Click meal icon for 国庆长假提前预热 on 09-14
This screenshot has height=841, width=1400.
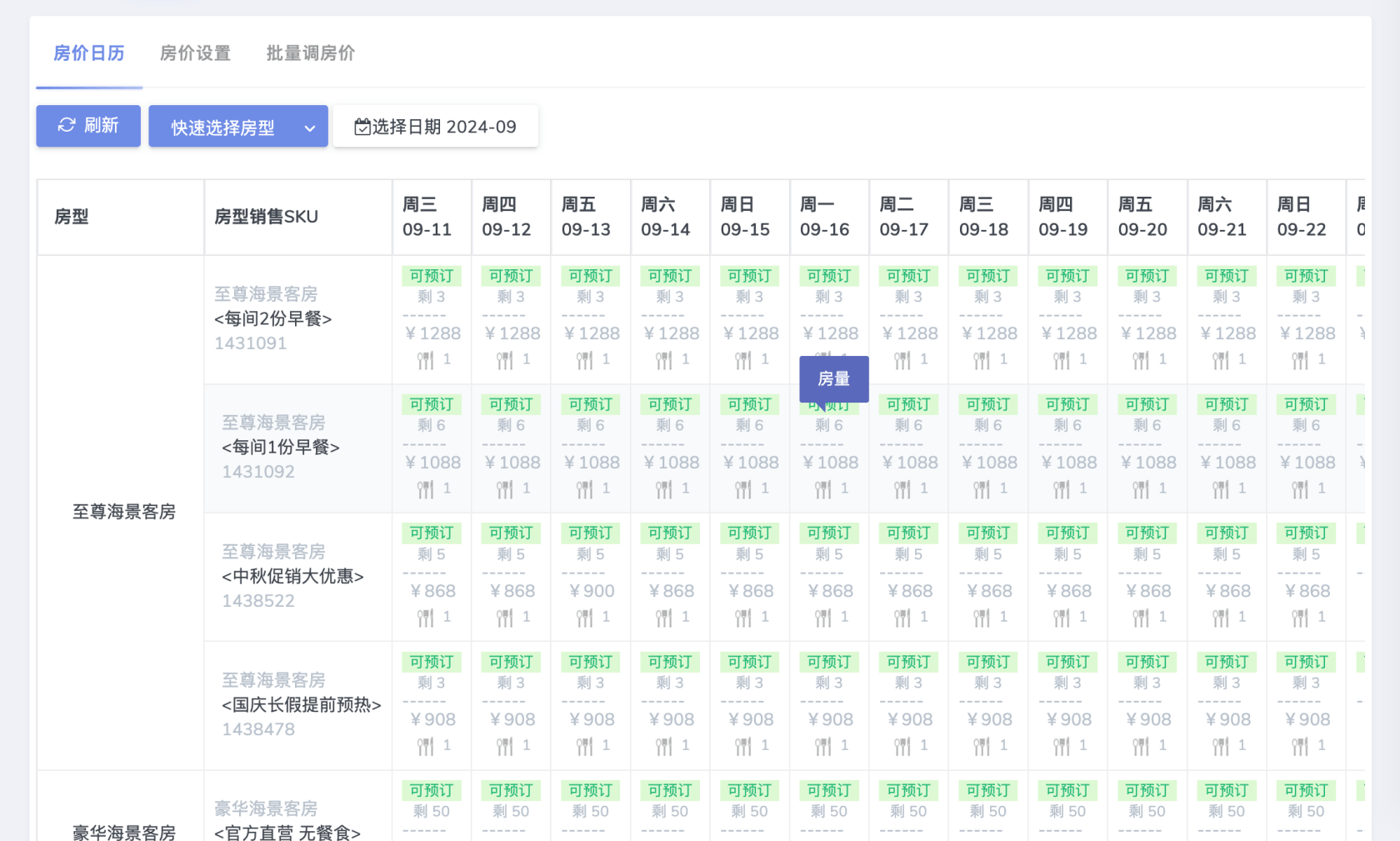(x=664, y=747)
